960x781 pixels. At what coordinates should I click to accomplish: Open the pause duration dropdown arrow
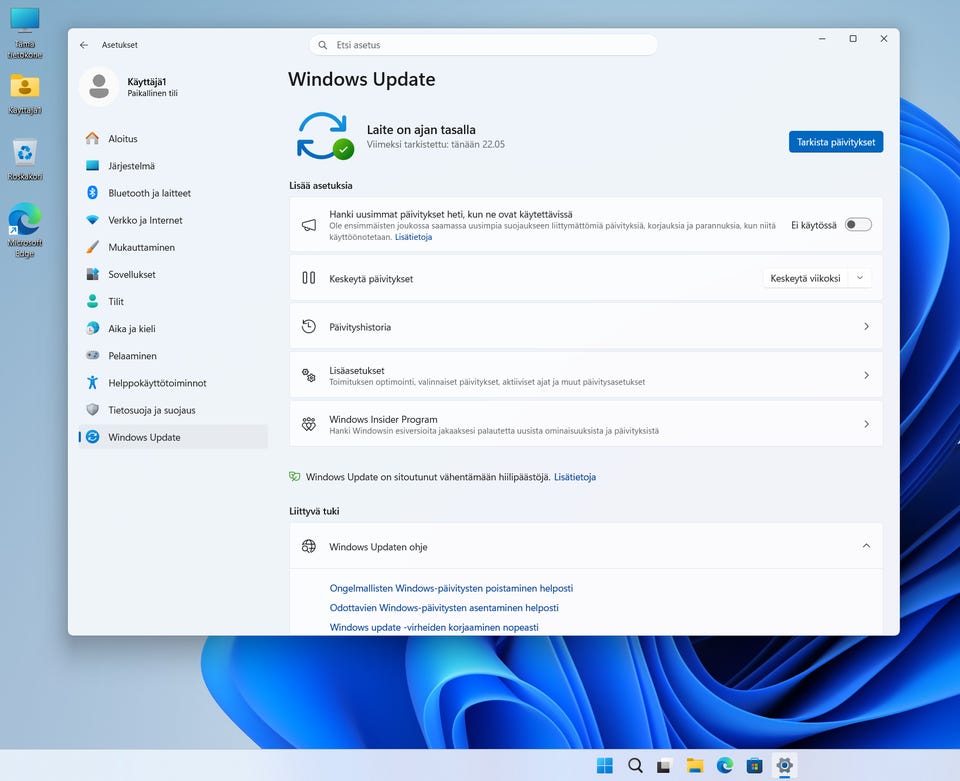(860, 278)
